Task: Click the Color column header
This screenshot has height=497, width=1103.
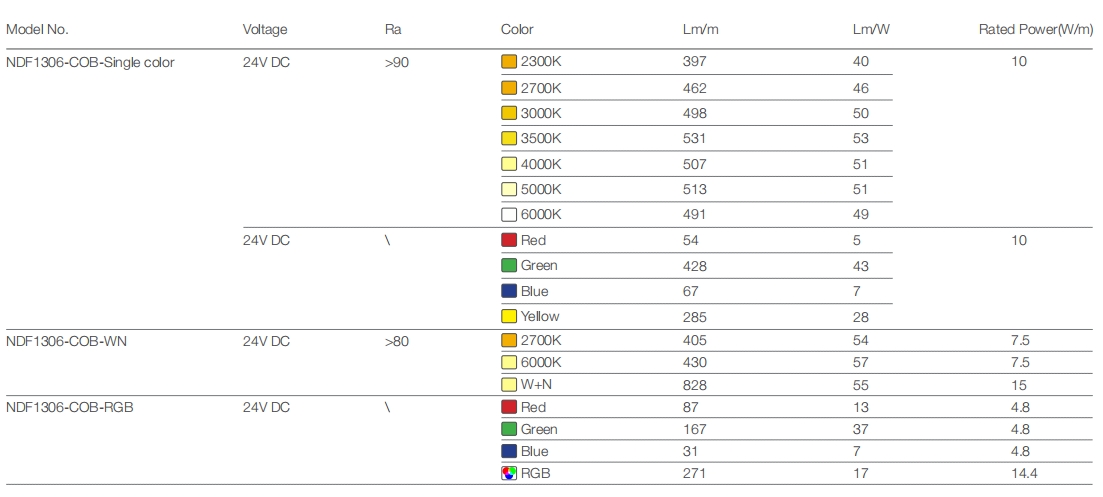Action: pyautogui.click(x=517, y=30)
